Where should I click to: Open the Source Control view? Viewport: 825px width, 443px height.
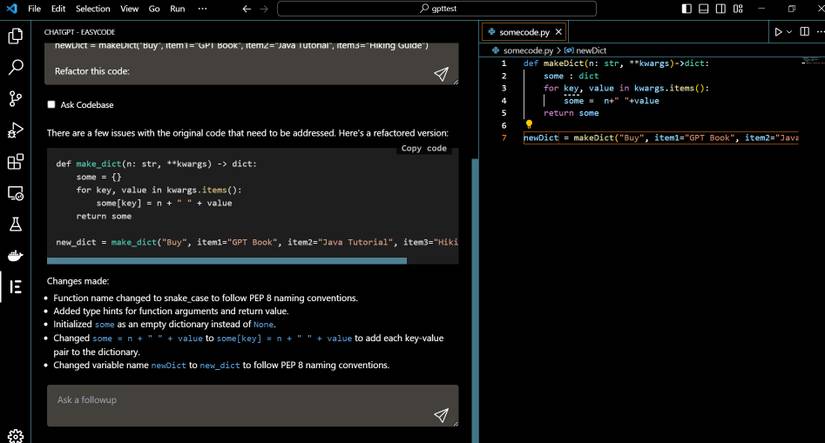(x=15, y=98)
